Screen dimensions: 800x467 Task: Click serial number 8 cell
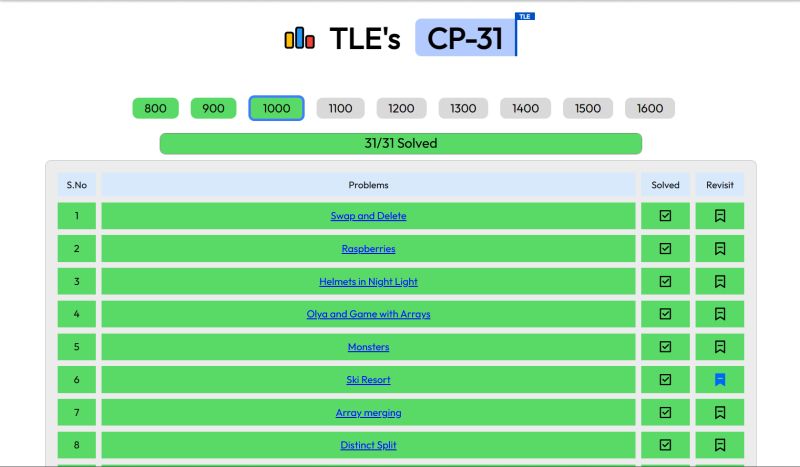coord(77,445)
